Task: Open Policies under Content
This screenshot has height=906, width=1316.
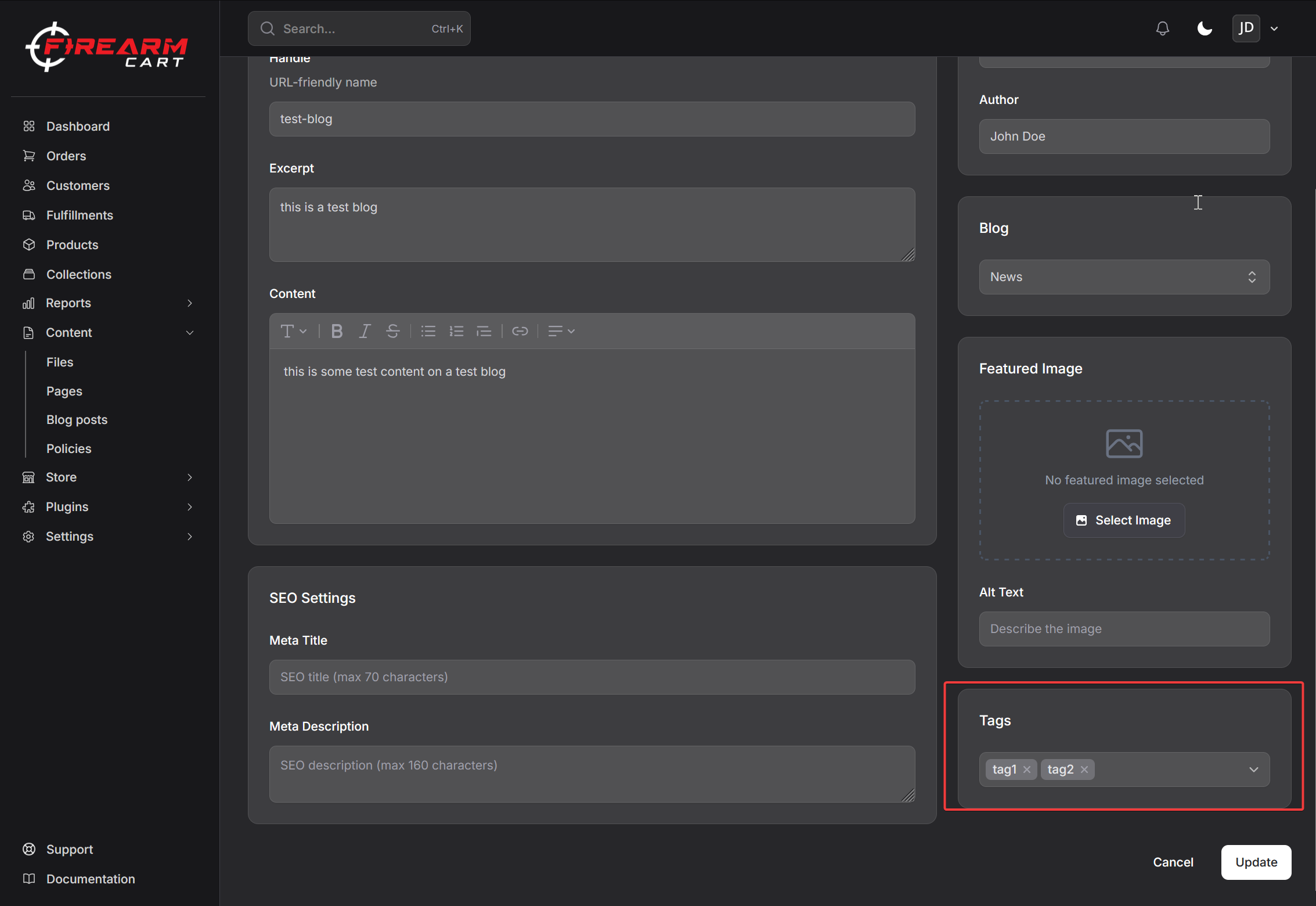Action: tap(68, 448)
